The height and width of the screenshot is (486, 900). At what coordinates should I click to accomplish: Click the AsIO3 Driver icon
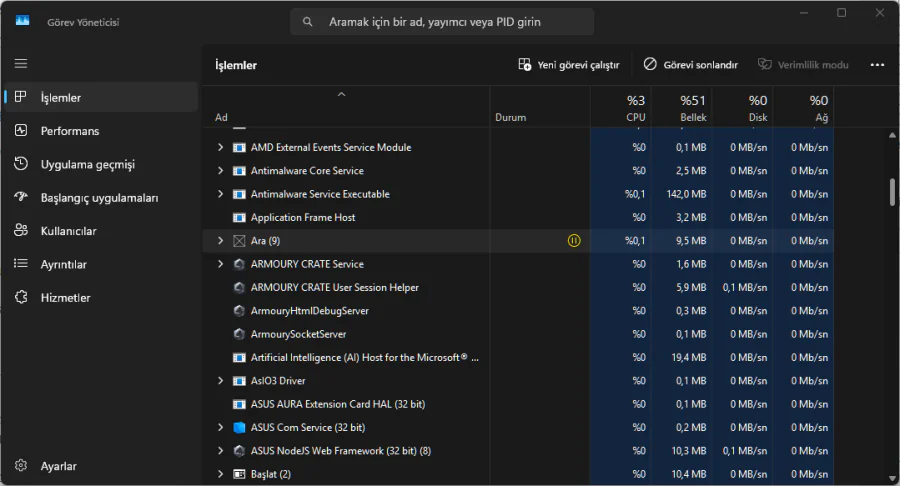coord(239,381)
